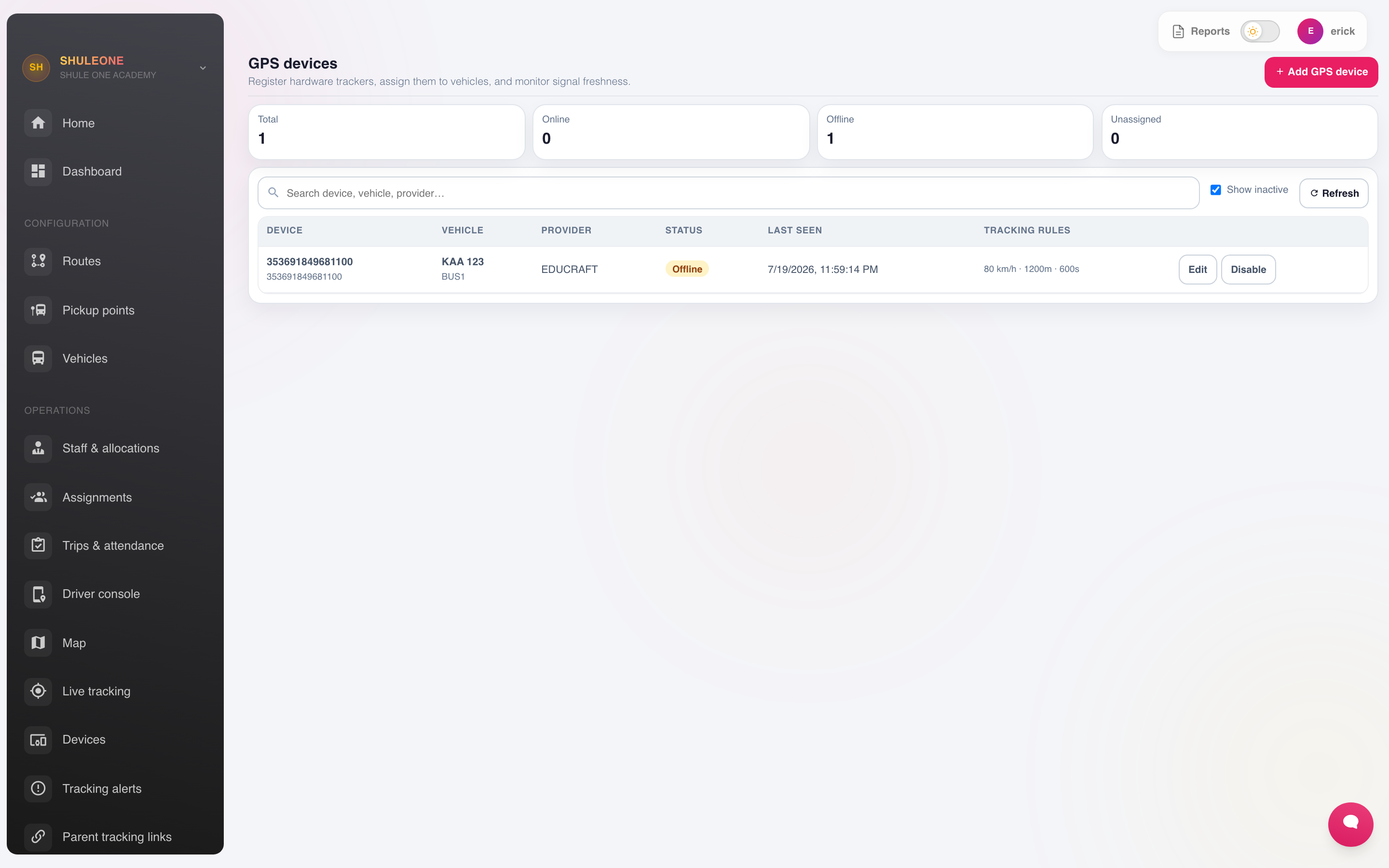The image size is (1389, 868).
Task: Expand the SHULEONE school switcher chevron
Action: [x=203, y=68]
